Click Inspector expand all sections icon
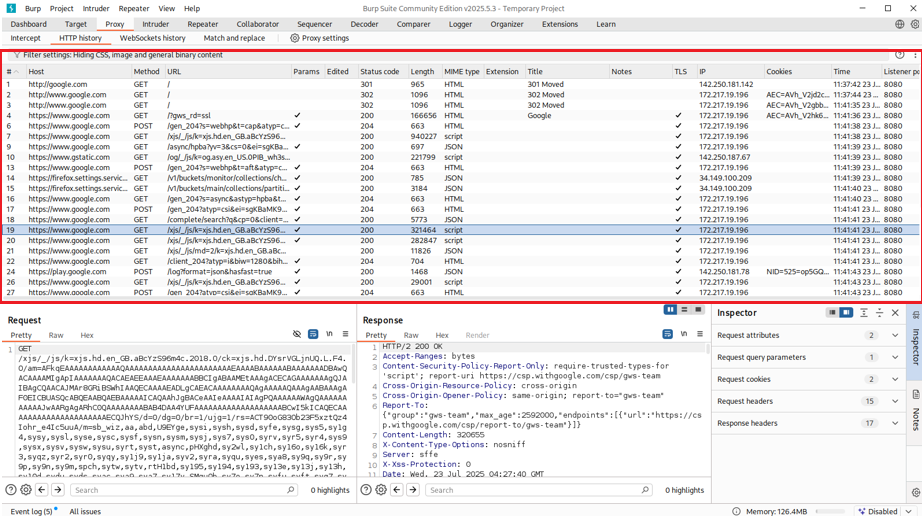The image size is (922, 516). tap(864, 313)
